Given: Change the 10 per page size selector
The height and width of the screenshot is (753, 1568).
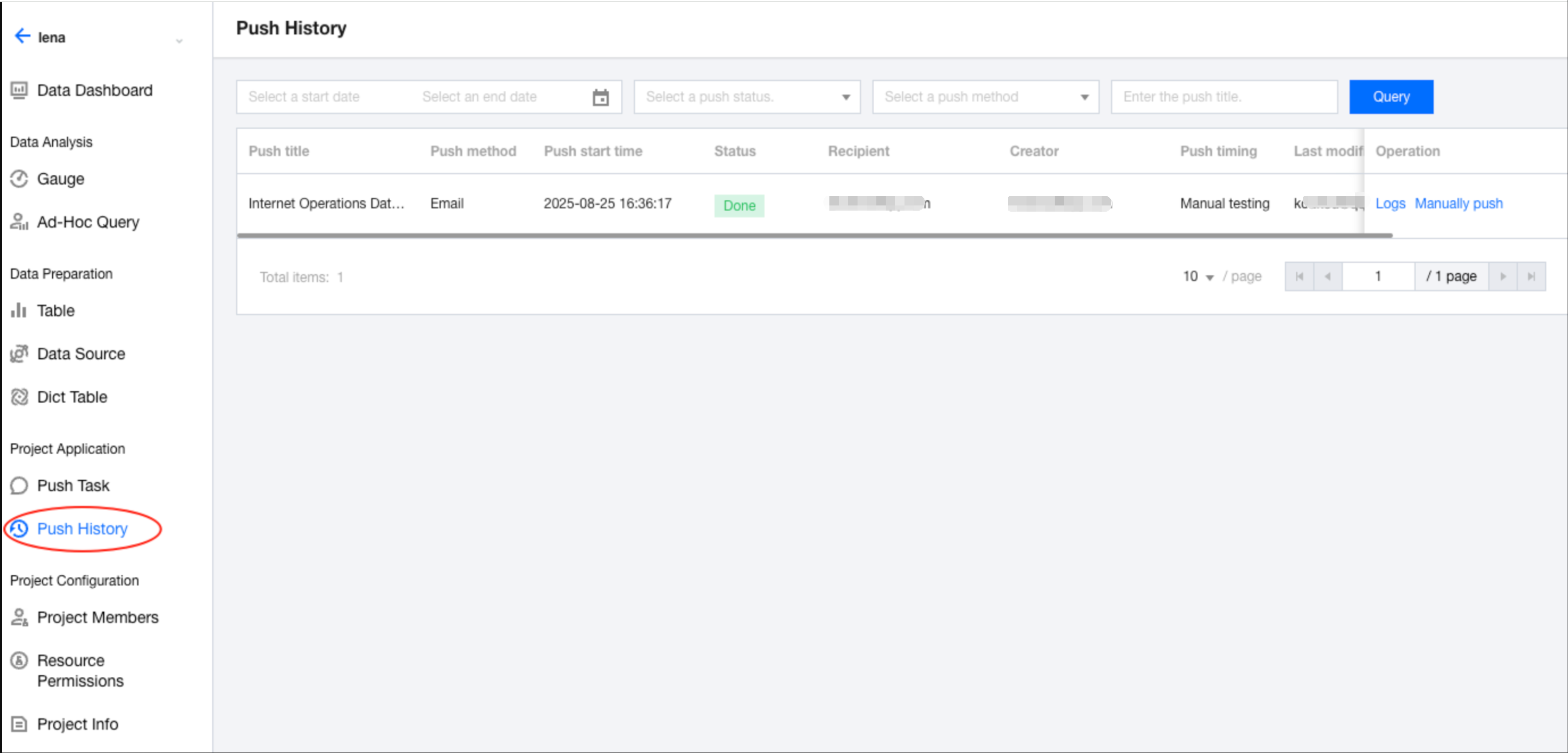Looking at the screenshot, I should pos(1197,277).
